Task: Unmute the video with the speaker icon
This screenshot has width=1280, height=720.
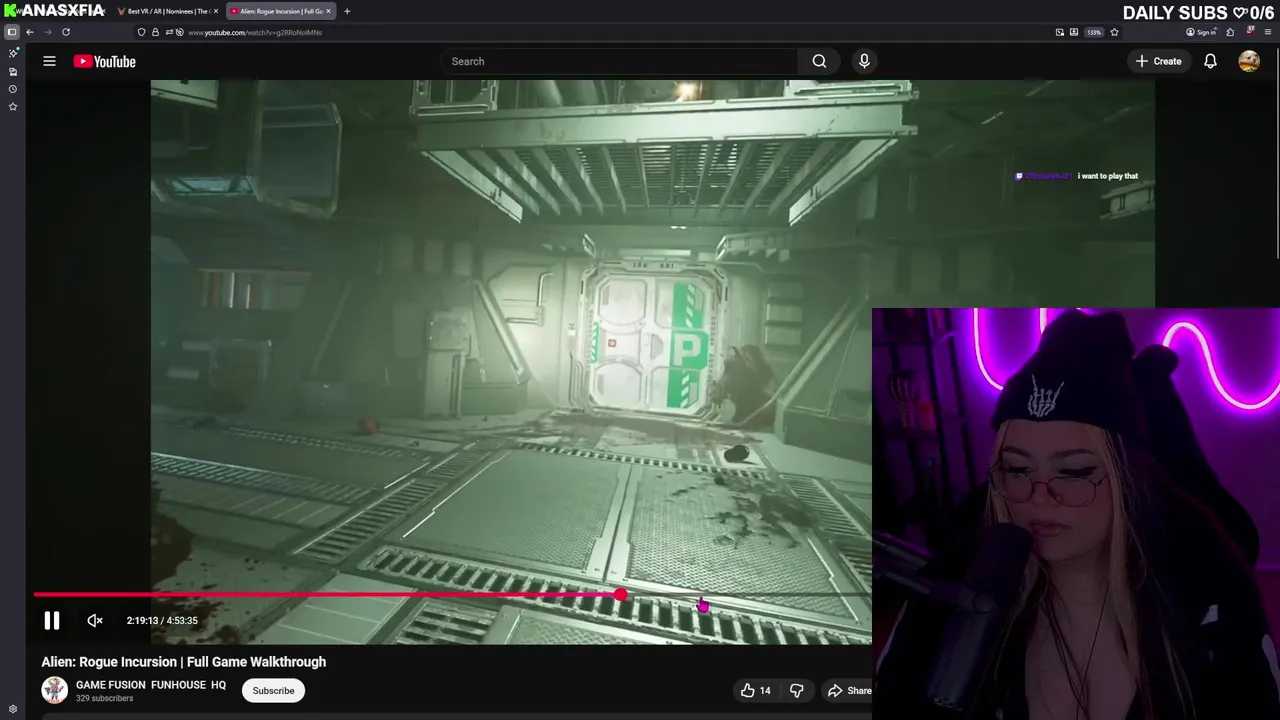Action: tap(95, 620)
